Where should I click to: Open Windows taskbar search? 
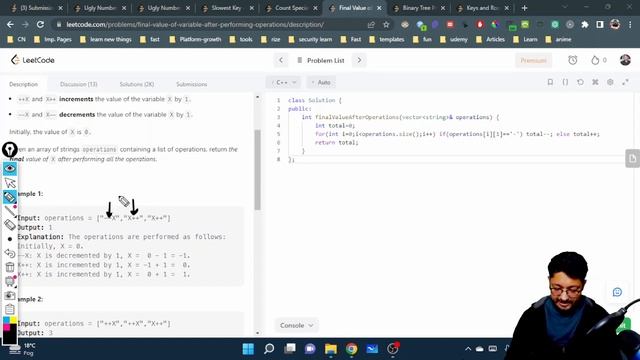pos(269,349)
